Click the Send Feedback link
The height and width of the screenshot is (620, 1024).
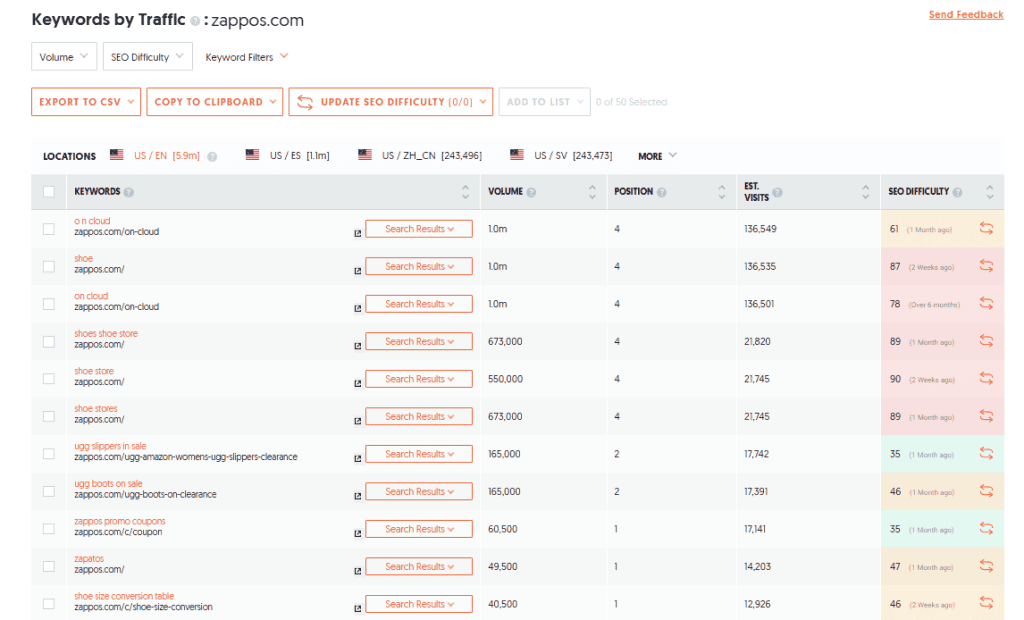click(966, 14)
